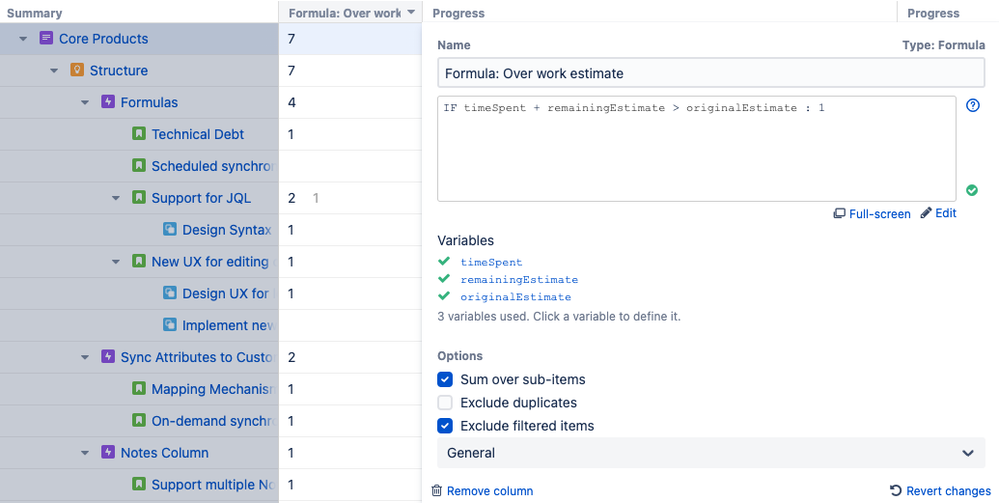
Task: Click the Type: Formula label
Action: coord(944,45)
